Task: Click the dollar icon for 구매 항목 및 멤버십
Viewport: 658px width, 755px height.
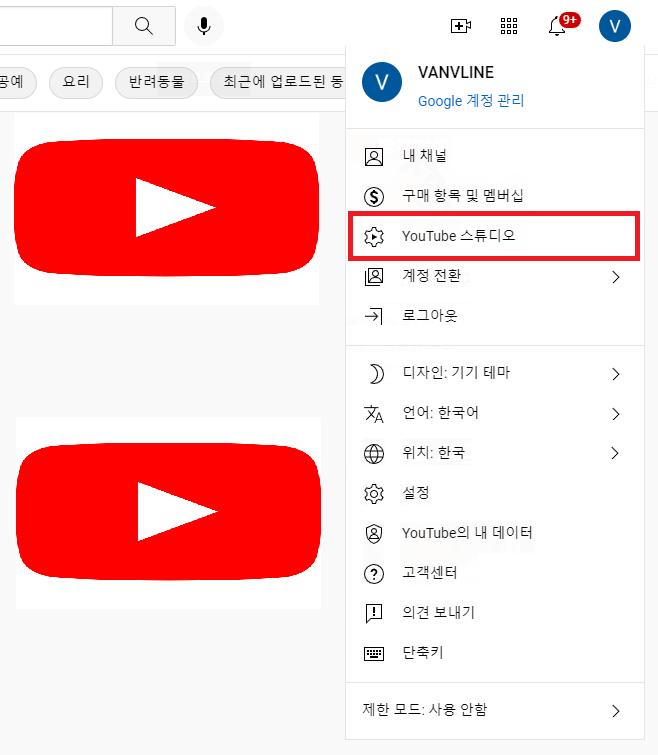Action: [374, 196]
